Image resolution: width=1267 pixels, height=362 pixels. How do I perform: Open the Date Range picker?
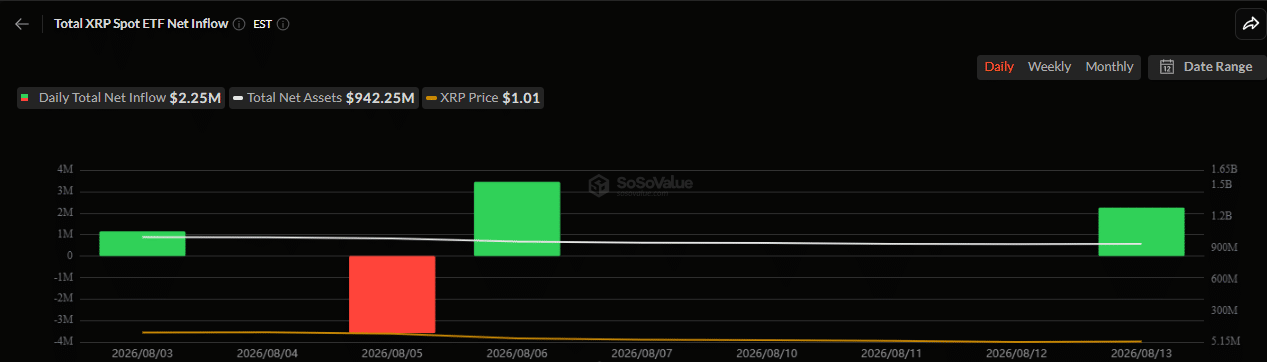tap(1206, 67)
